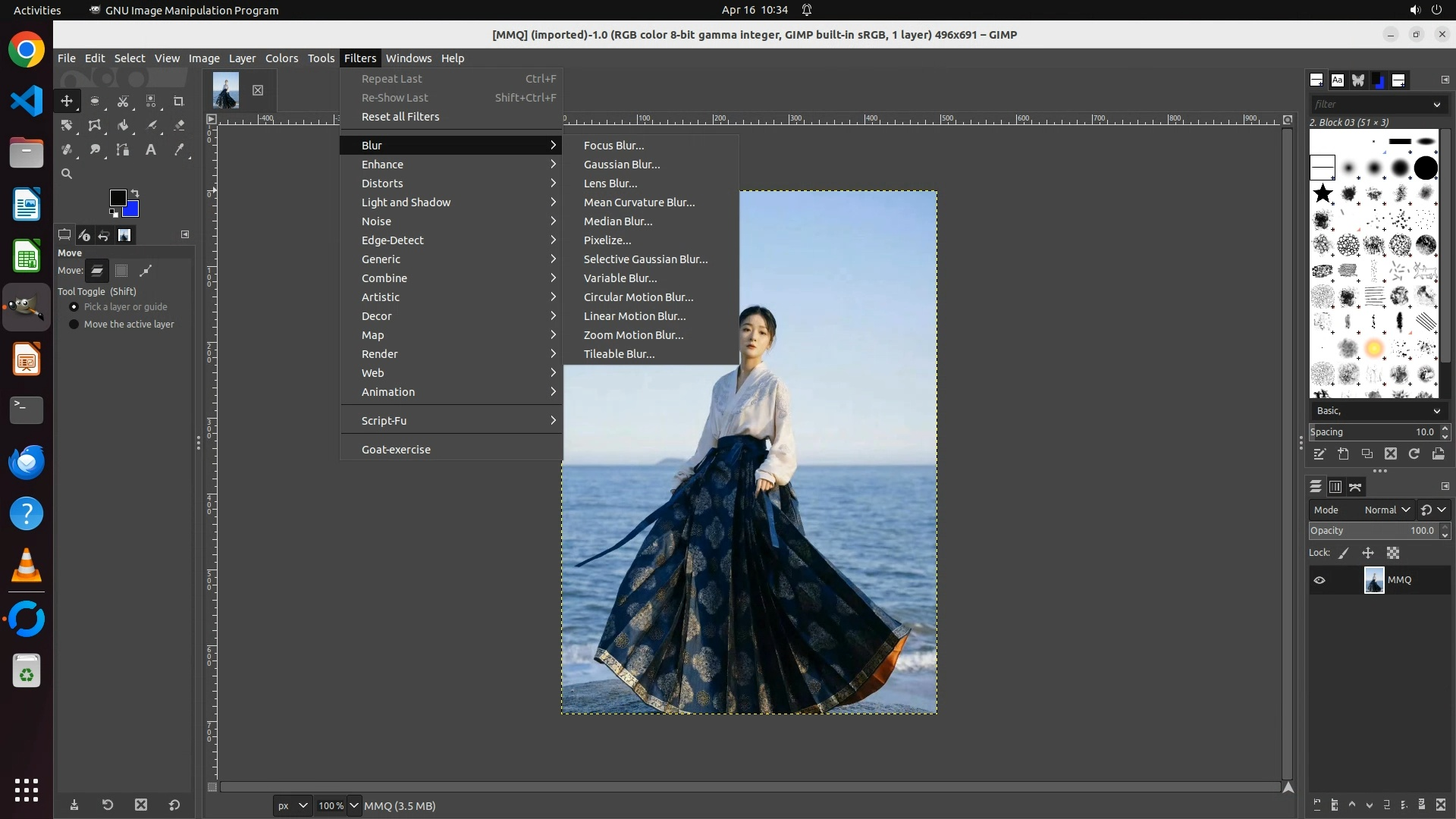The height and width of the screenshot is (819, 1456).
Task: Swap foreground and background colors
Action: (135, 193)
